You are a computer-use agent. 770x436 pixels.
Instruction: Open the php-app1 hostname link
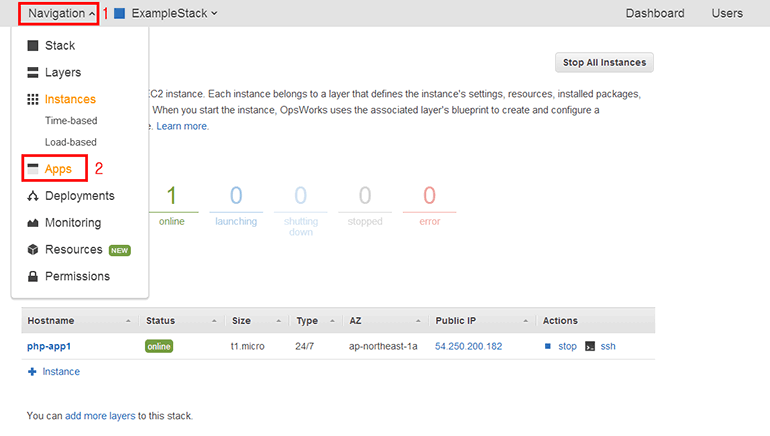coord(50,346)
